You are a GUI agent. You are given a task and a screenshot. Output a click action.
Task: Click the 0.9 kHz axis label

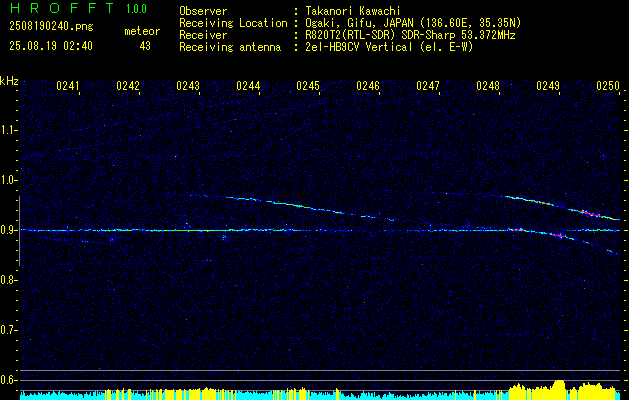[x=8, y=230]
